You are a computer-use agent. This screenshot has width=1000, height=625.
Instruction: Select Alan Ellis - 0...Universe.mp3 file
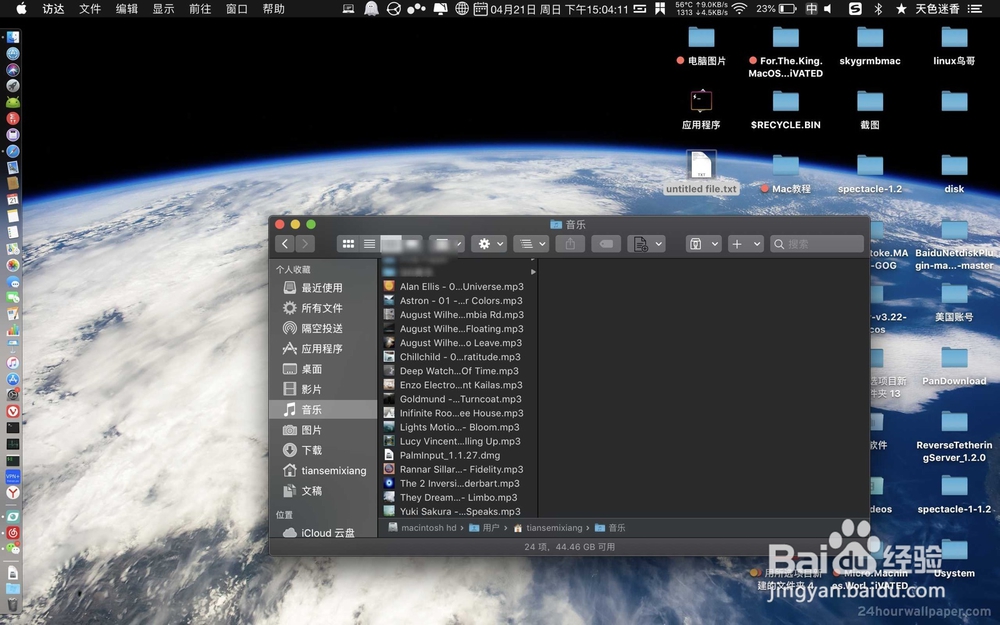click(x=458, y=286)
